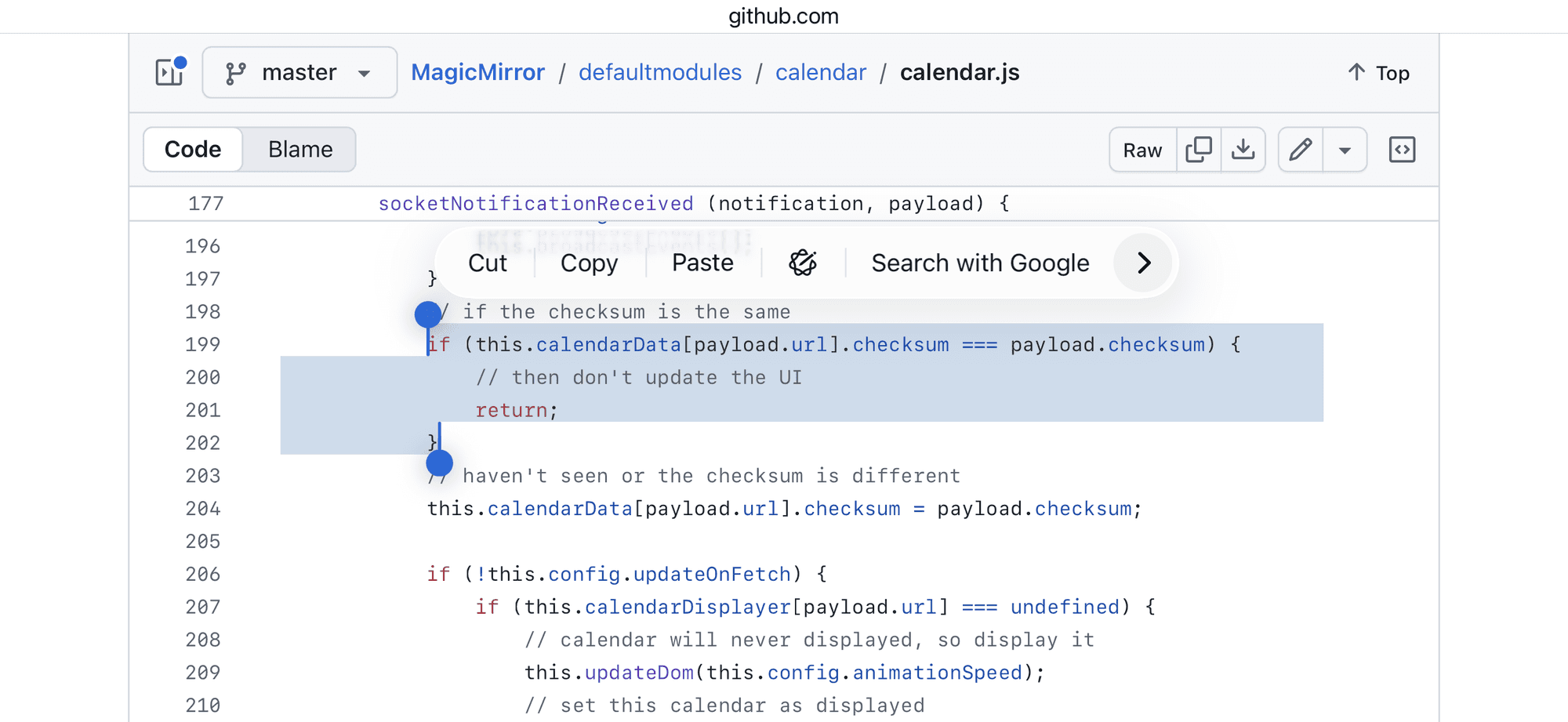Image resolution: width=1568 pixels, height=722 pixels.
Task: Click animationSpeed on line 209
Action: [938, 673]
